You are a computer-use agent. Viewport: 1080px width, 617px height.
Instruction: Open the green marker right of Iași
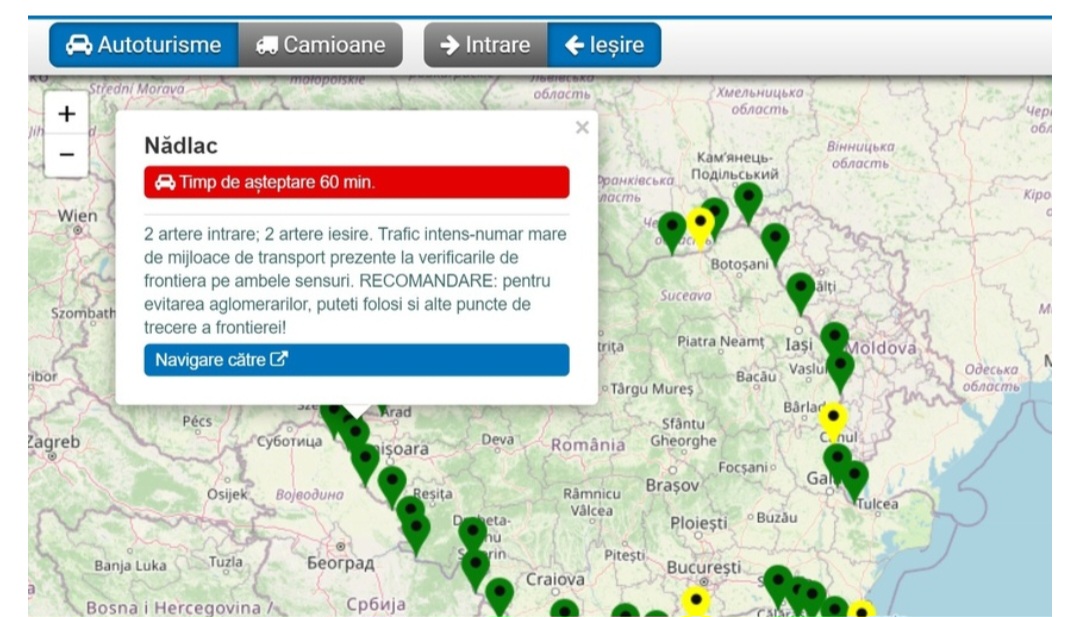(x=834, y=339)
